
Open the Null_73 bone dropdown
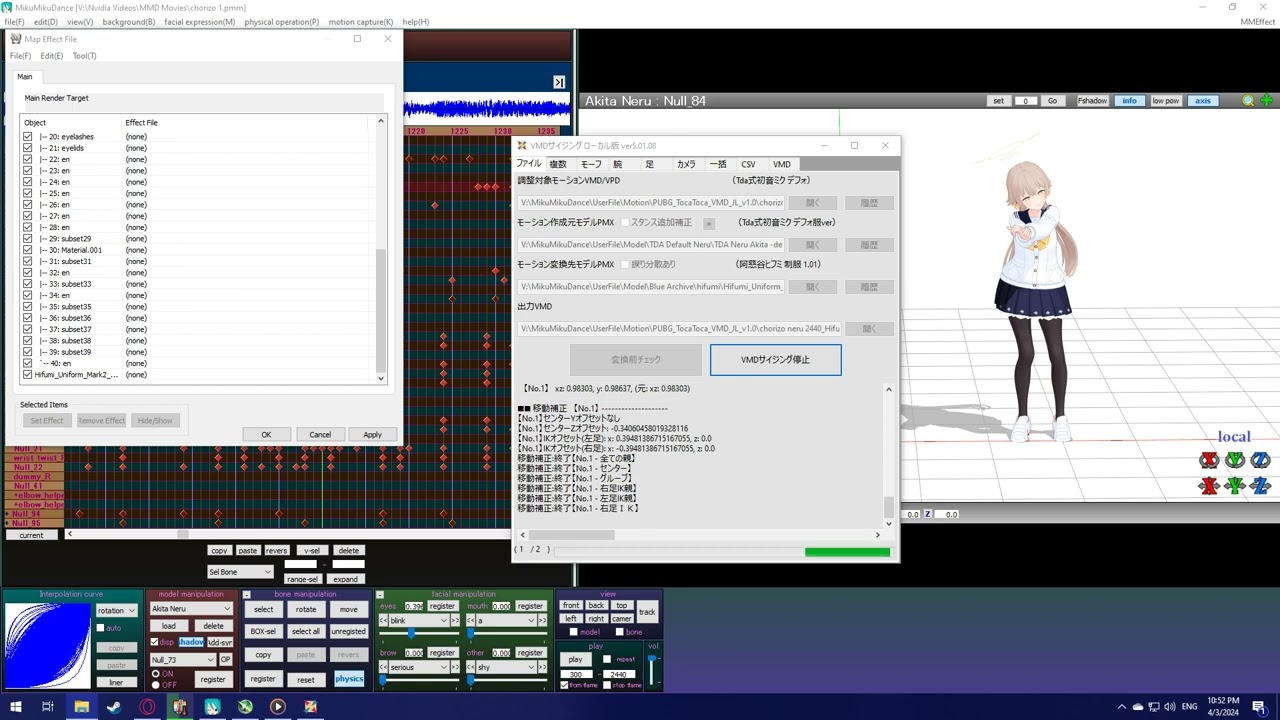pyautogui.click(x=183, y=660)
